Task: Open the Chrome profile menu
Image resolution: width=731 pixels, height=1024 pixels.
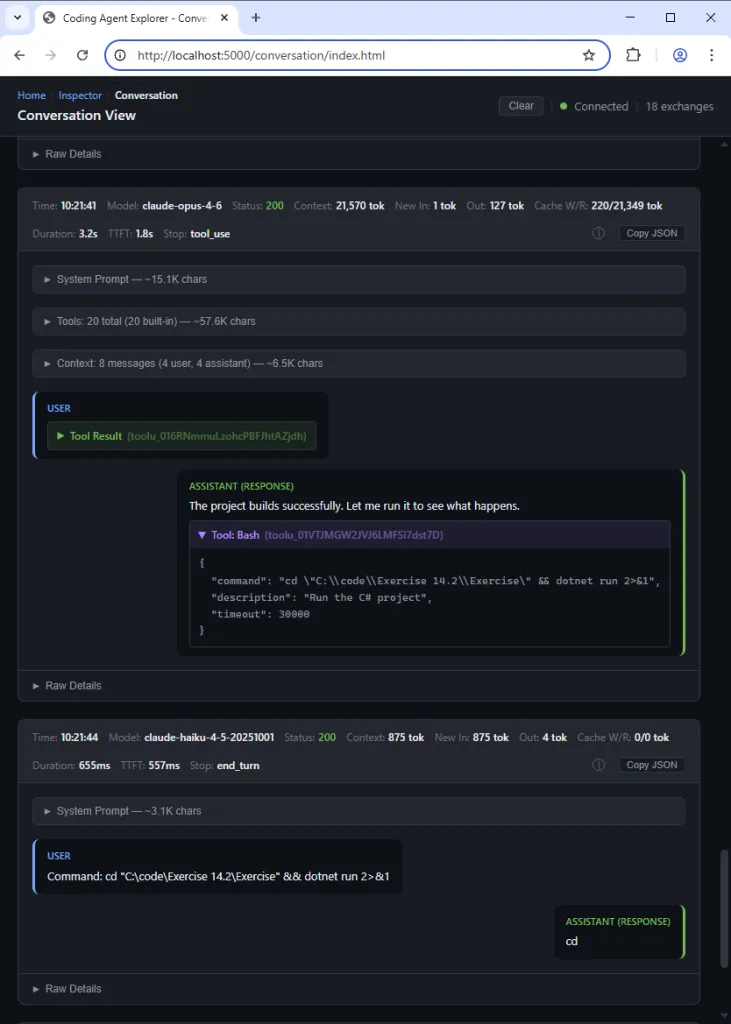Action: click(680, 56)
